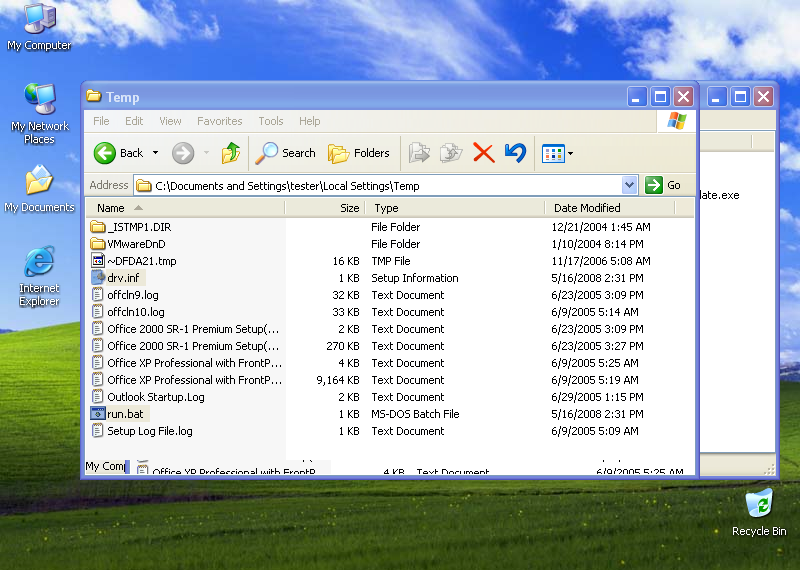This screenshot has height=570, width=800.
Task: Click the VMwareDnD folder name
Action: coord(136,243)
